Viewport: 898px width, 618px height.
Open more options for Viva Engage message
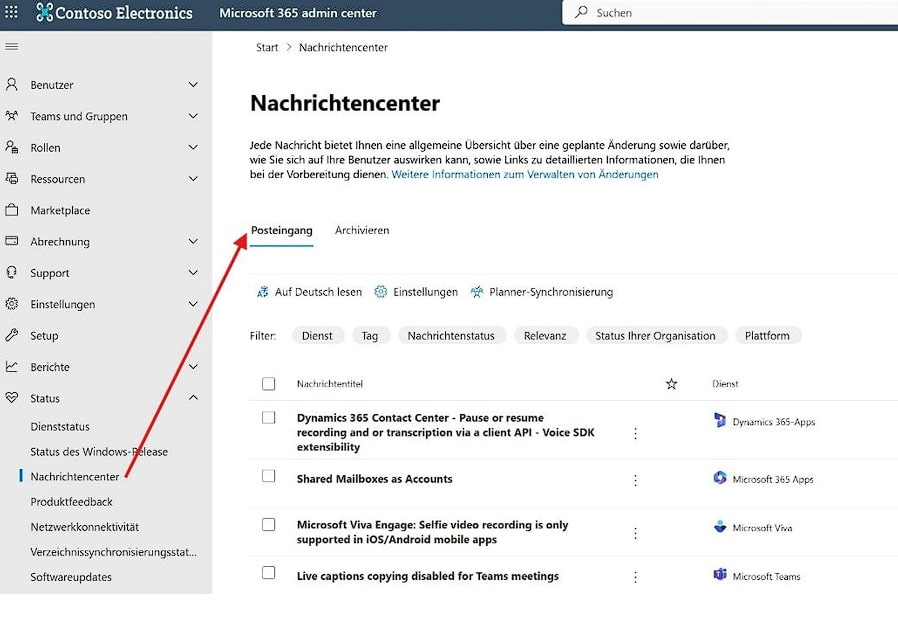[x=635, y=533]
